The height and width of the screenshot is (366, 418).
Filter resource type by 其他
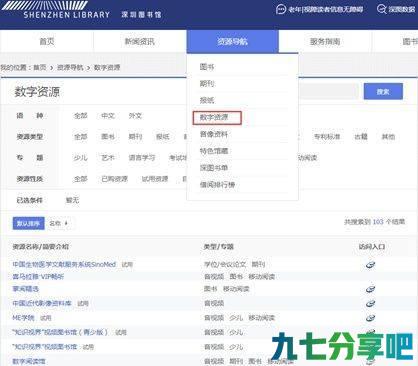coord(388,137)
